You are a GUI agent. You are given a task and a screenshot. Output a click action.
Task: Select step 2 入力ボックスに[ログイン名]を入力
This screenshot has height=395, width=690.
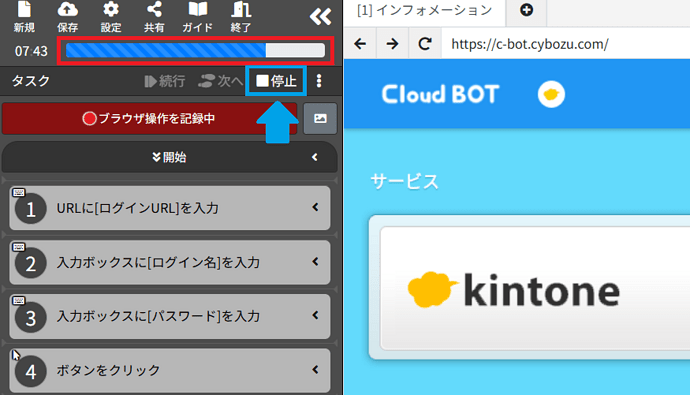tap(170, 262)
